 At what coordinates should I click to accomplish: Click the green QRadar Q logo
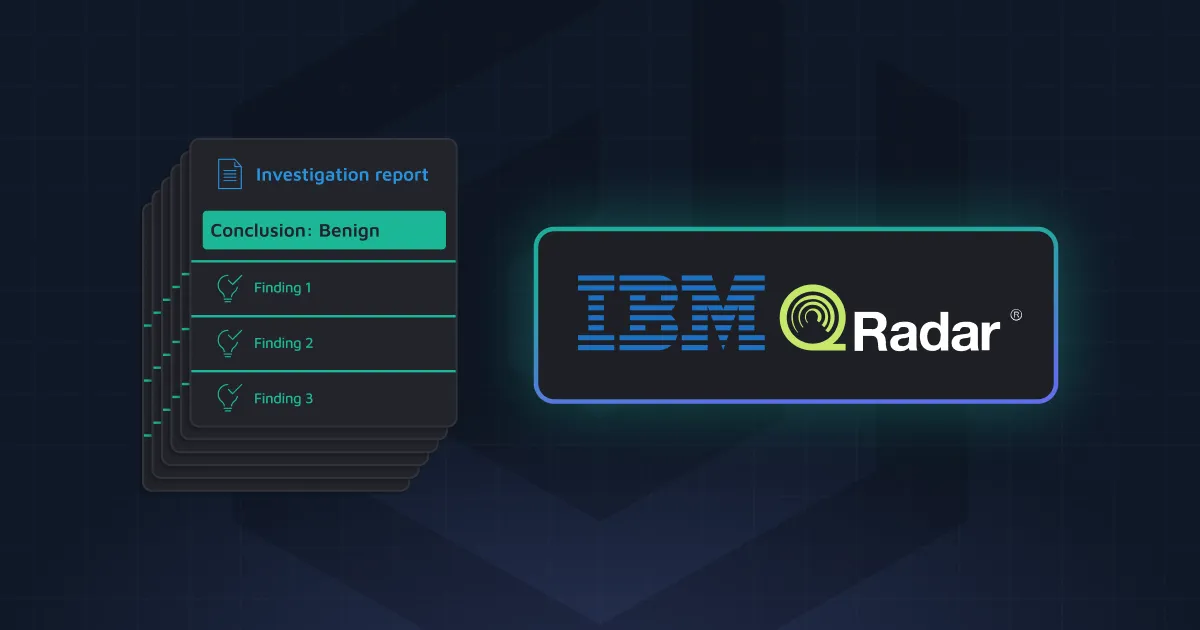point(815,315)
